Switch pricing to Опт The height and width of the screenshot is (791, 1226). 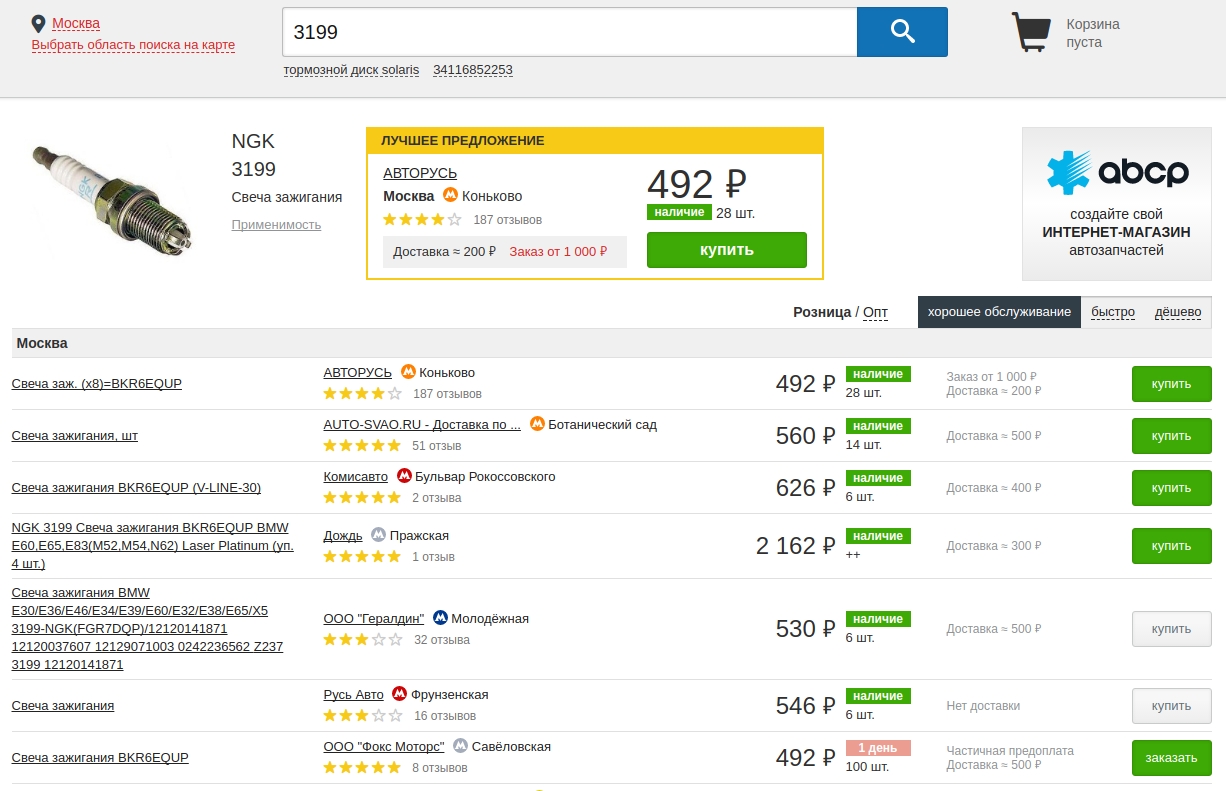click(875, 312)
